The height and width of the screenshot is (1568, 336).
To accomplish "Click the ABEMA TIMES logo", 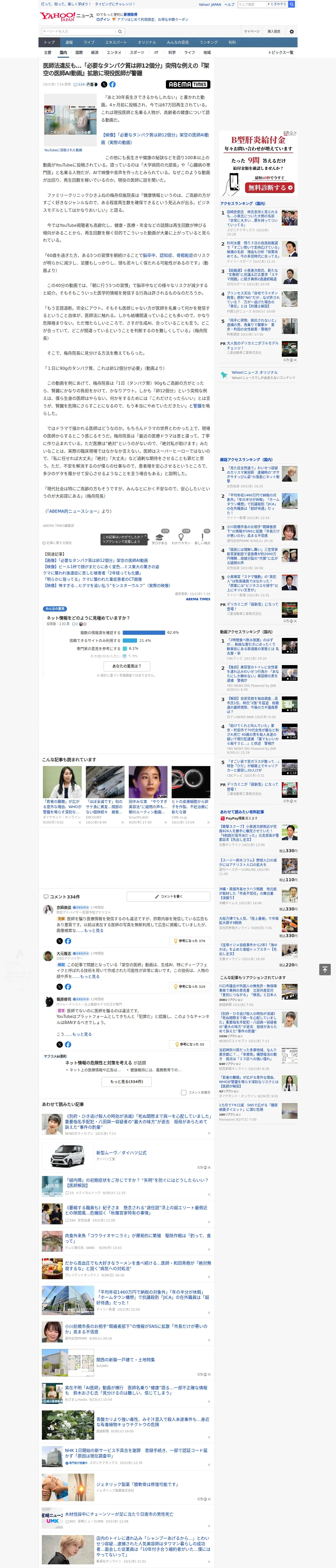I will tap(188, 85).
